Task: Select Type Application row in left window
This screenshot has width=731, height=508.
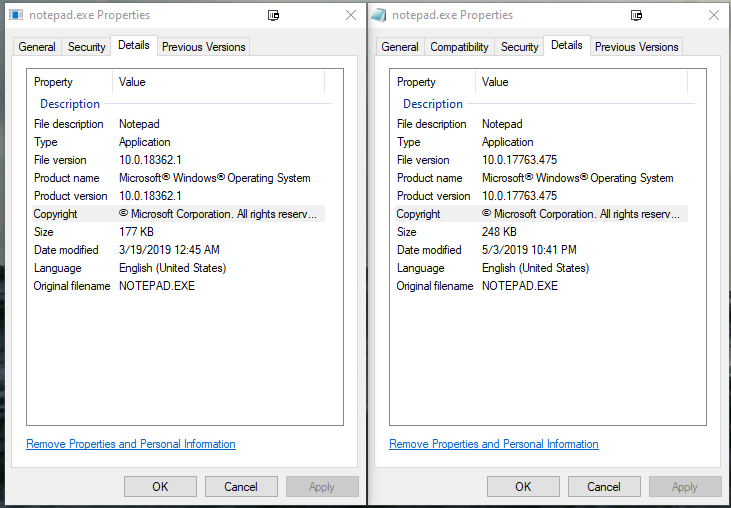Action: pos(179,142)
